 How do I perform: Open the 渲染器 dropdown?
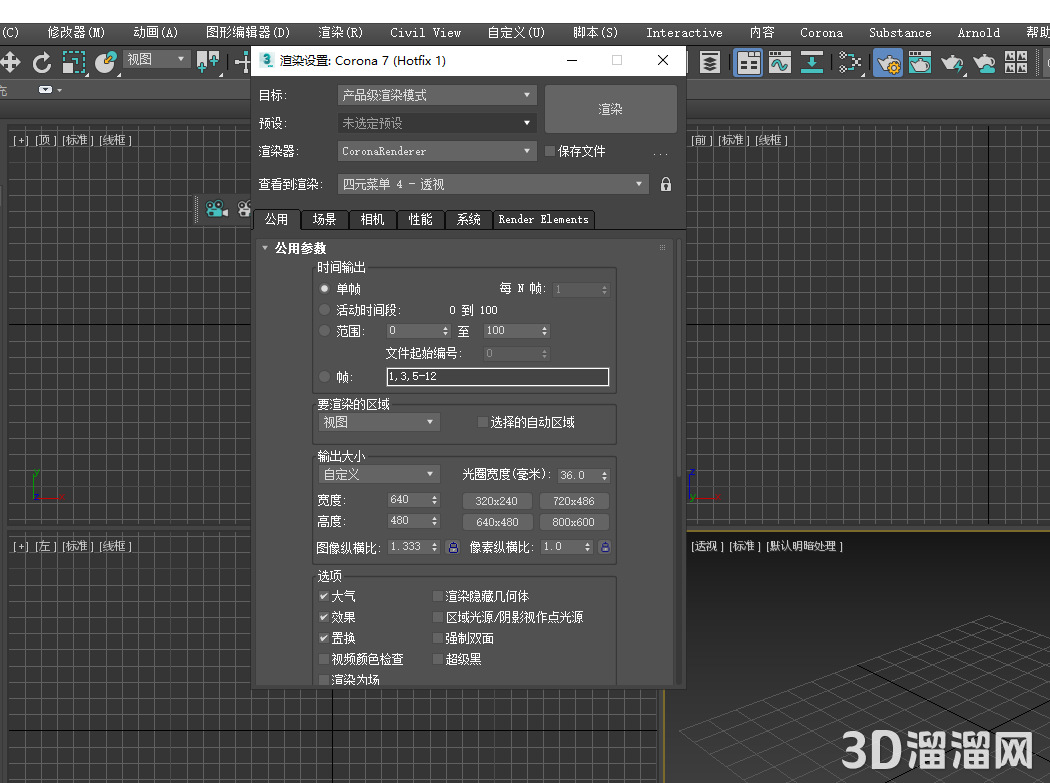[x=436, y=151]
